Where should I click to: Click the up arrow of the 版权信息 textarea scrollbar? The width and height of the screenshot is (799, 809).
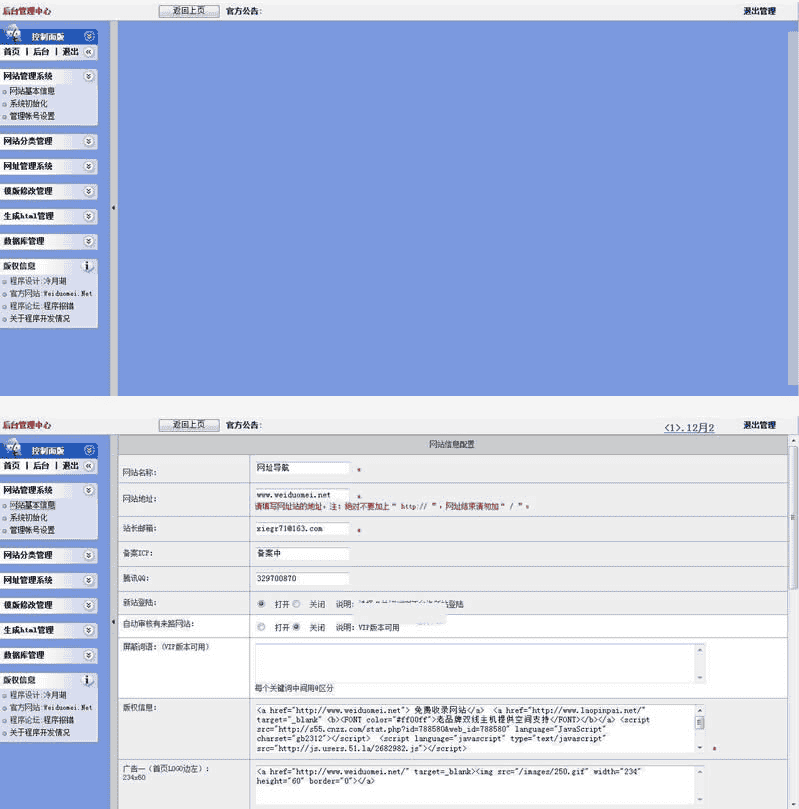point(700,710)
